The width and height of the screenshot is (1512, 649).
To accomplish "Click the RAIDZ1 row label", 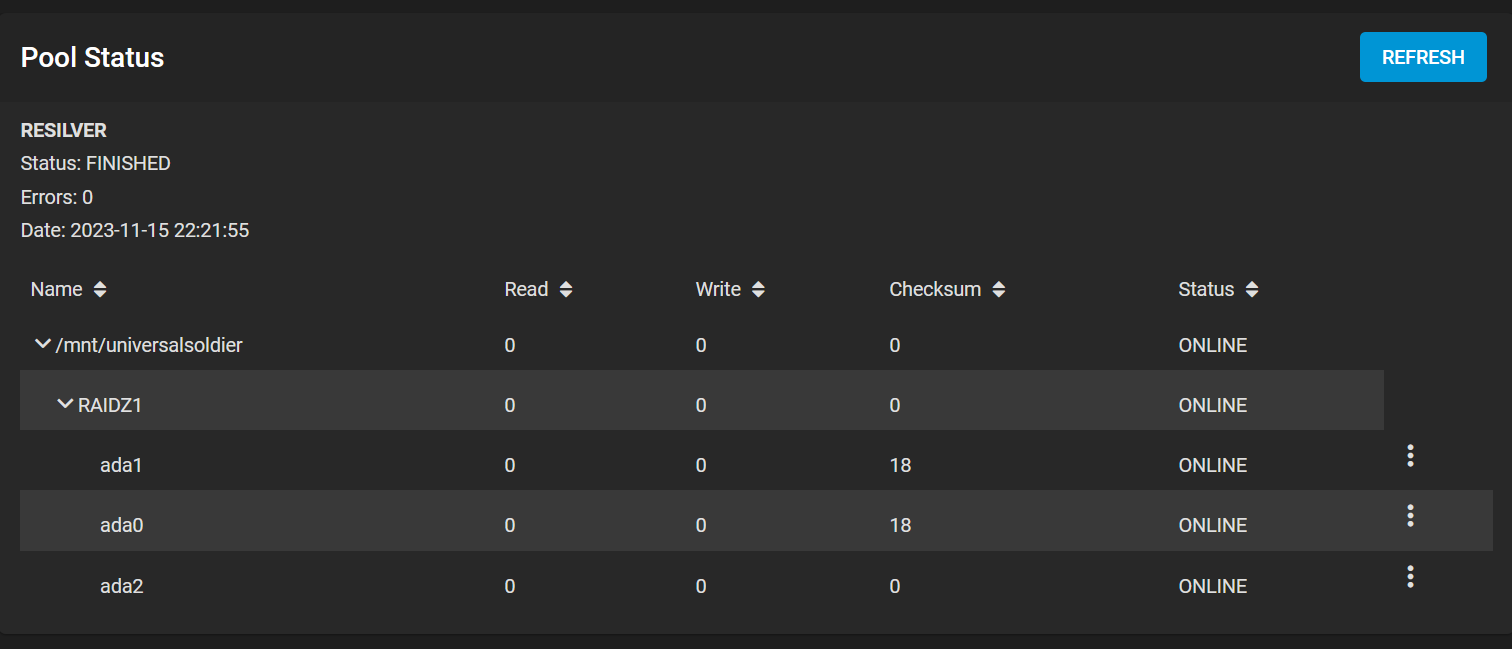I will coord(109,405).
